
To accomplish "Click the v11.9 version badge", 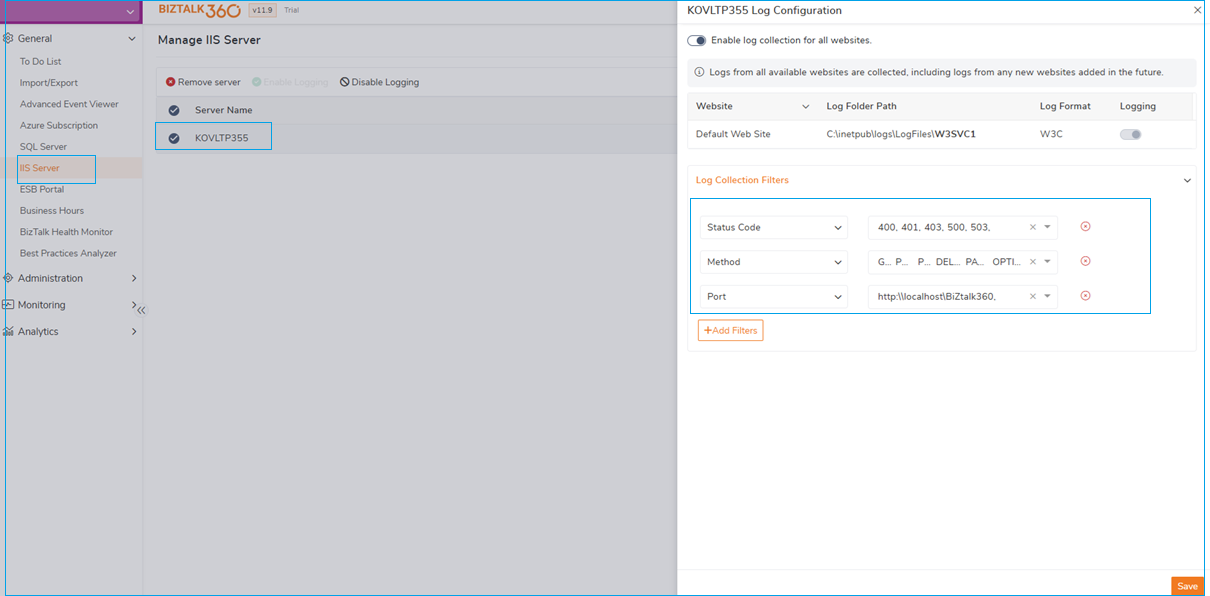I will click(x=262, y=10).
